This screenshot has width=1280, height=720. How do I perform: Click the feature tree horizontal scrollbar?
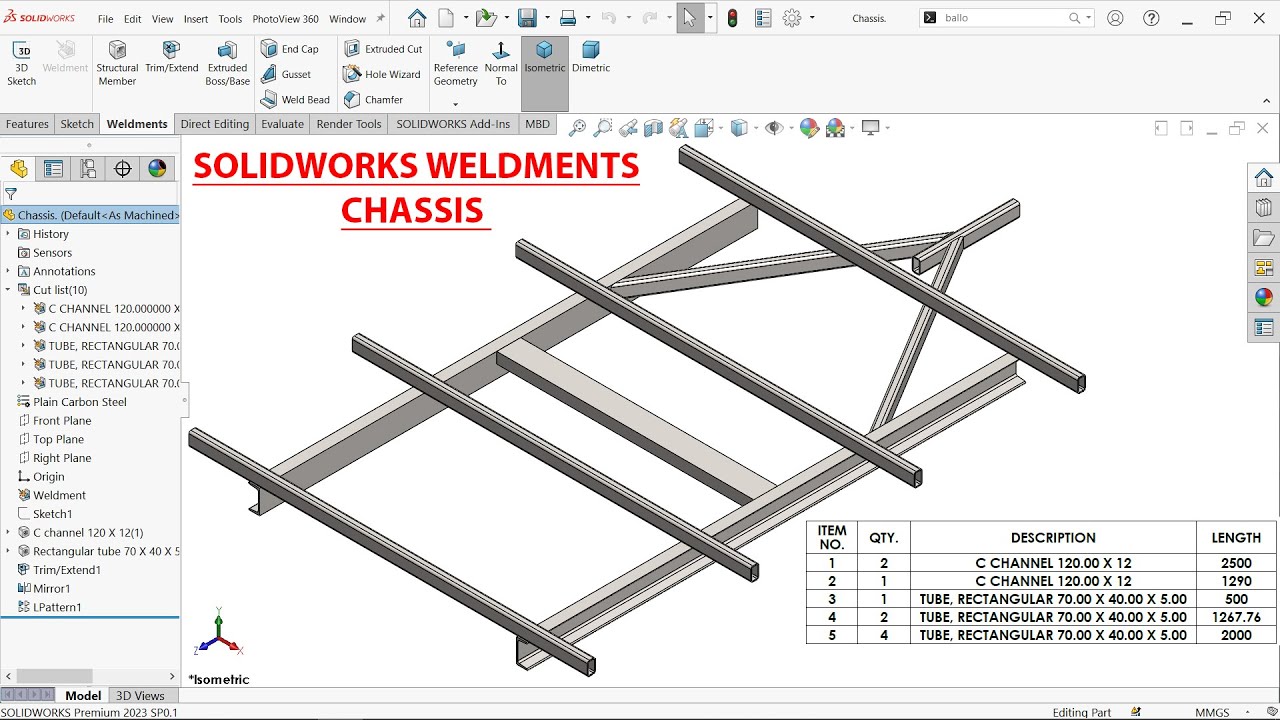[54, 676]
